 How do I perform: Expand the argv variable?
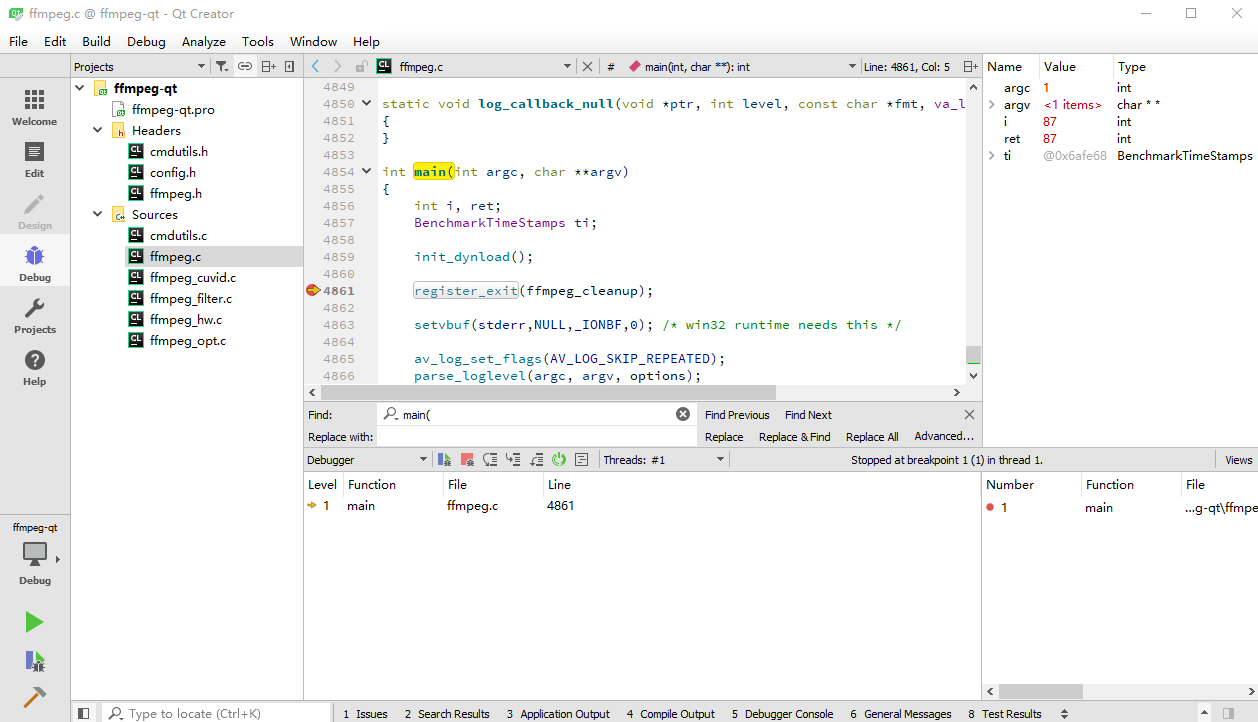coord(992,104)
